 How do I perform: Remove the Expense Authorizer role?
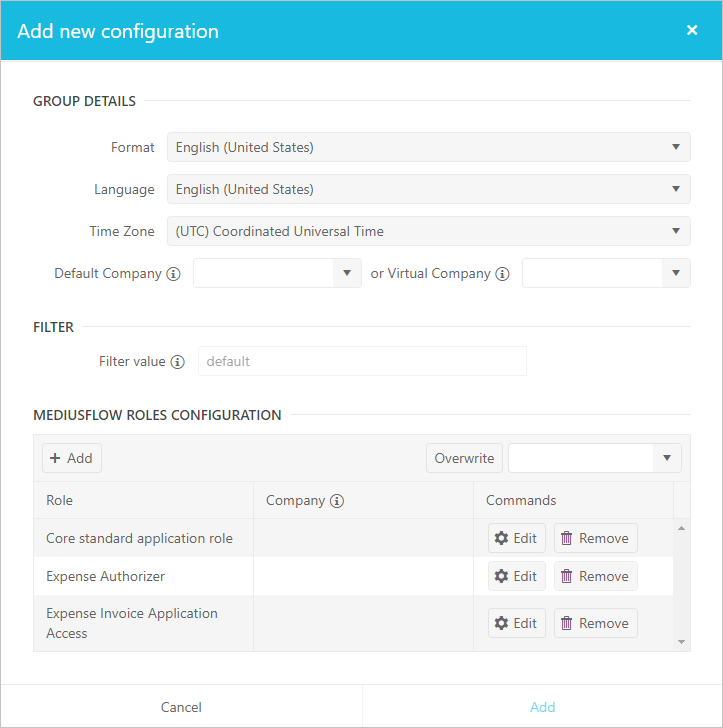click(x=595, y=576)
